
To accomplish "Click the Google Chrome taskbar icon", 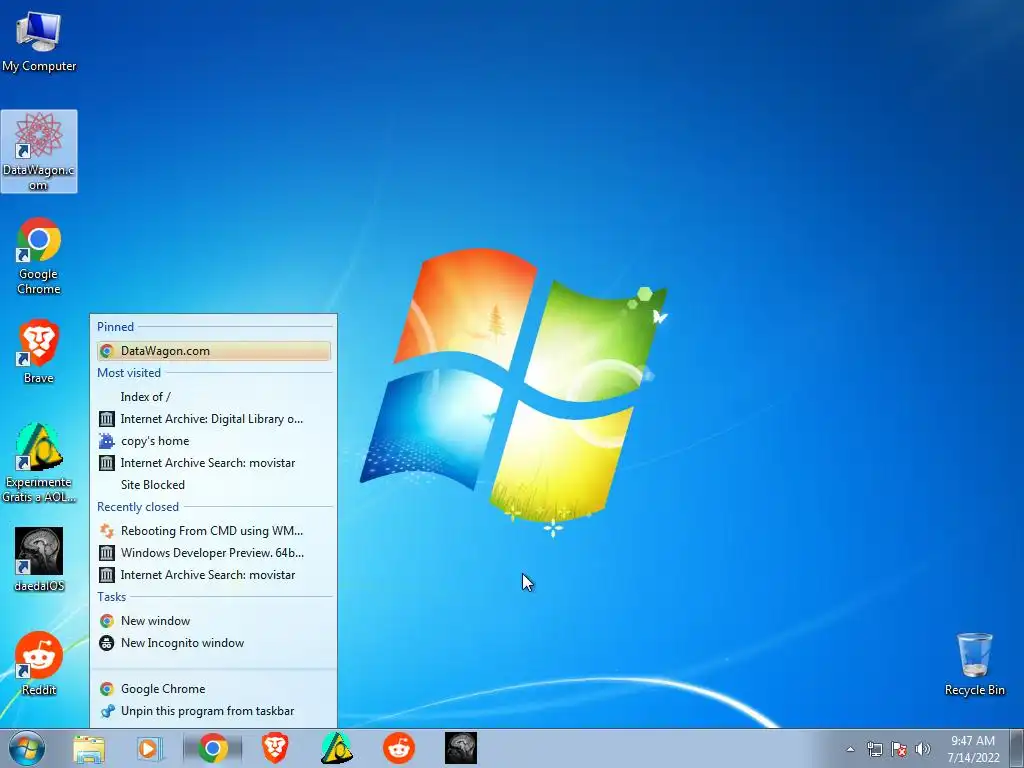I will coord(212,748).
